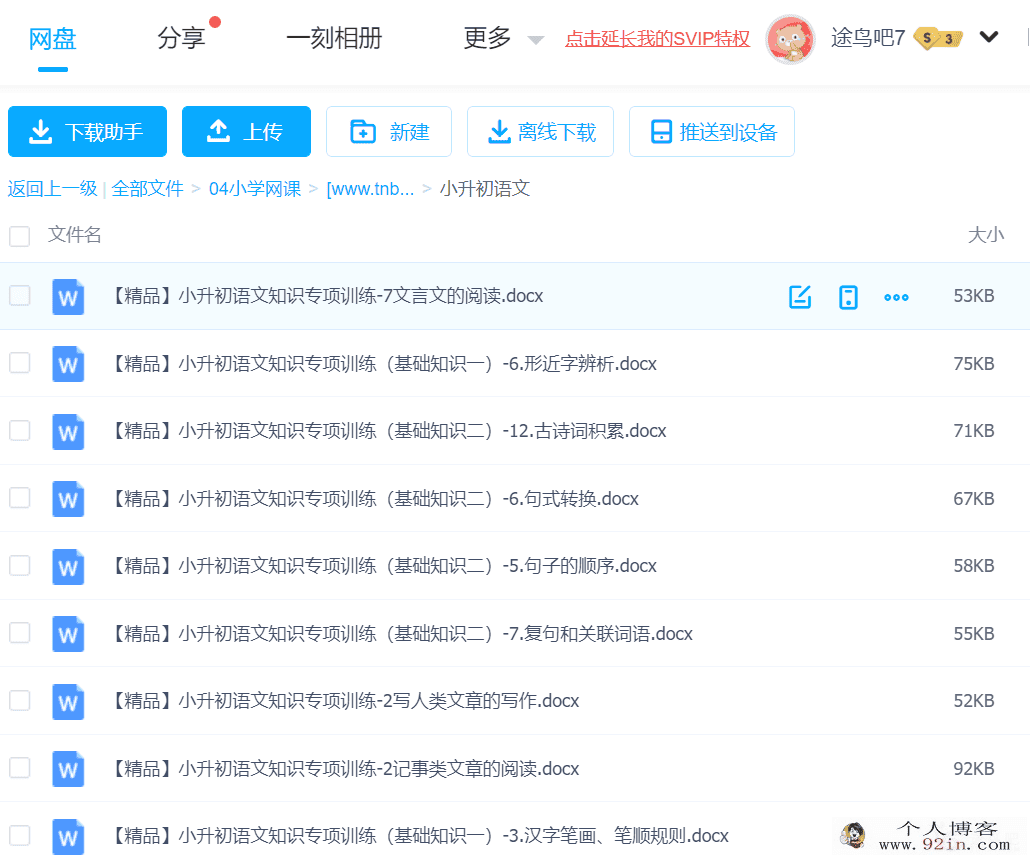This screenshot has width=1030, height=858.
Task: Expand the 更多 dropdown menu
Action: point(503,38)
